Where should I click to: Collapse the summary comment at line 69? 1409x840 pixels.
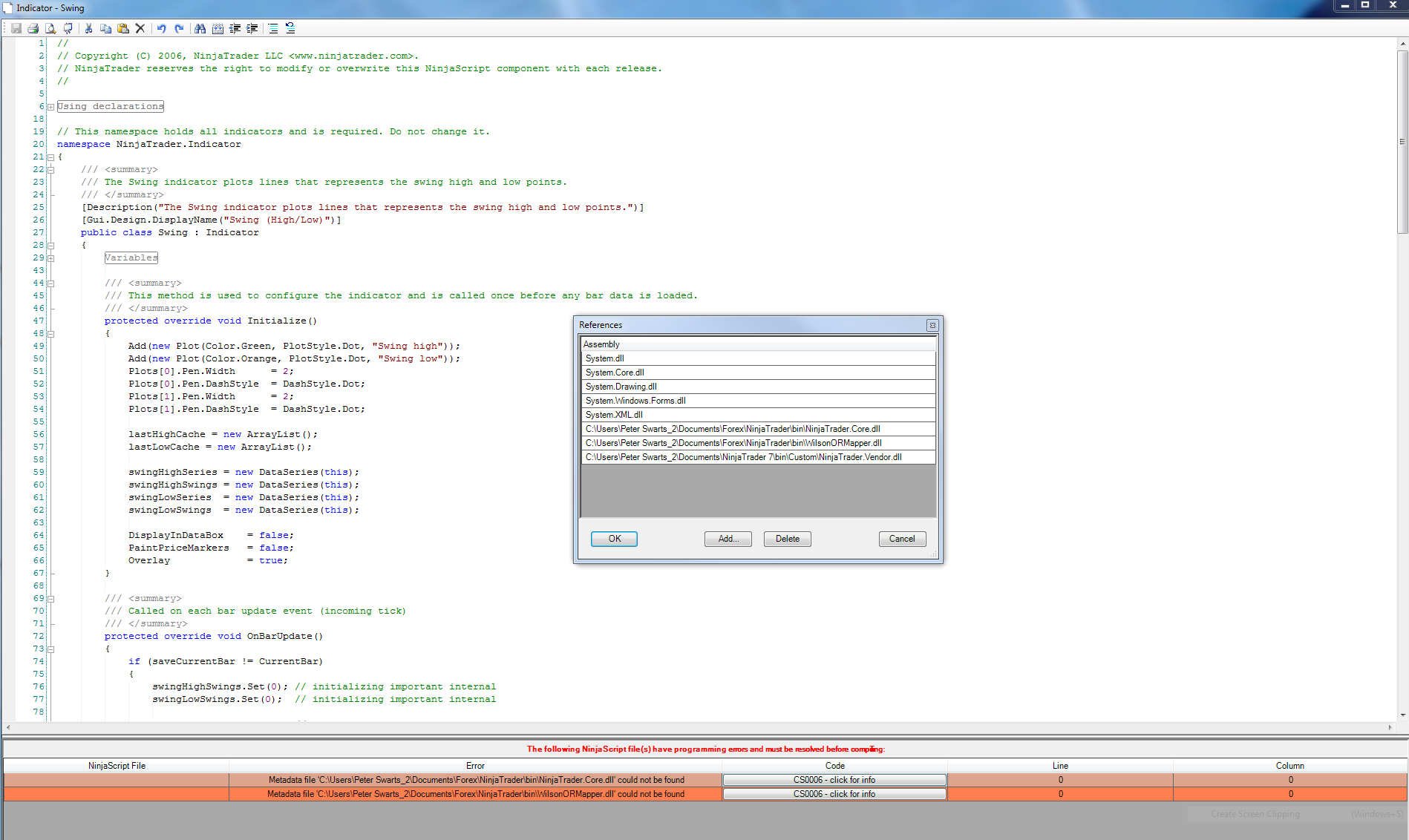50,599
